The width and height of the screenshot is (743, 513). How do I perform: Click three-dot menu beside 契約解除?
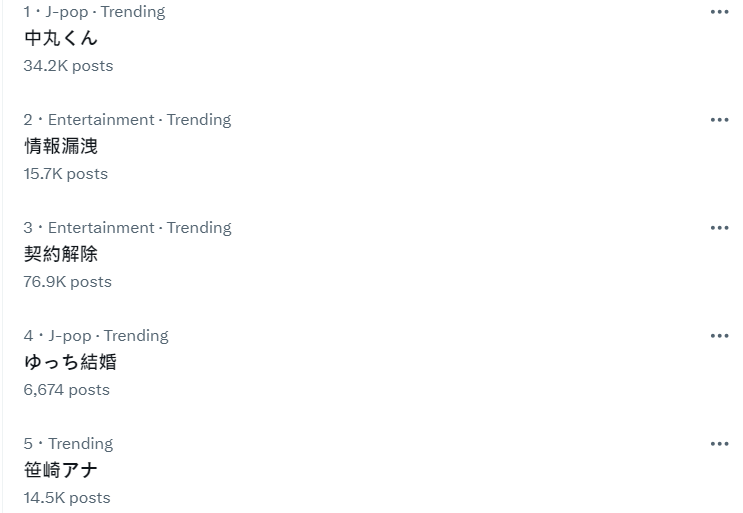719,228
